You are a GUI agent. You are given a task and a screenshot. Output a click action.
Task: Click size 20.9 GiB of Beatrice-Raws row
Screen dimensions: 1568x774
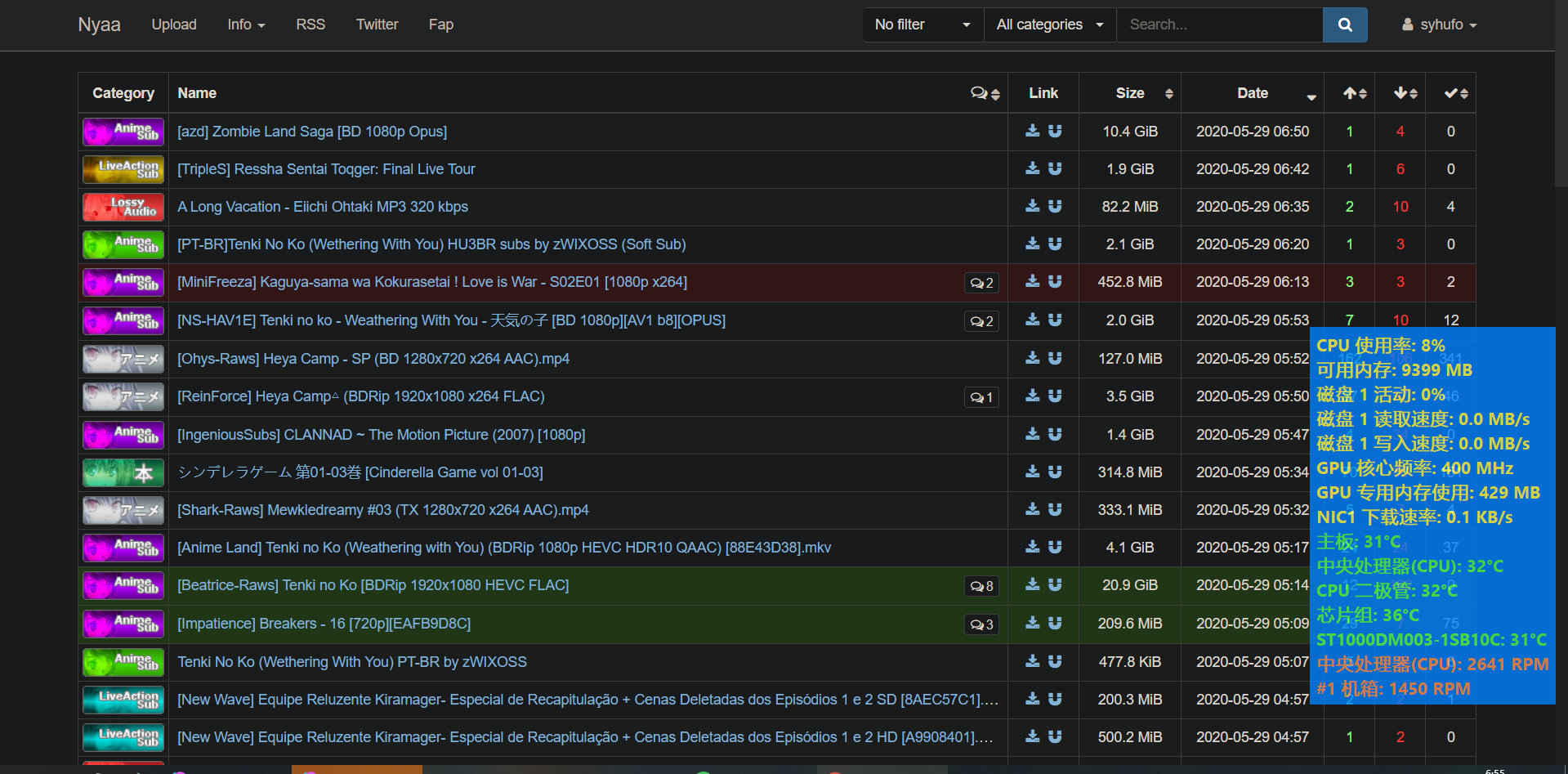pyautogui.click(x=1130, y=585)
